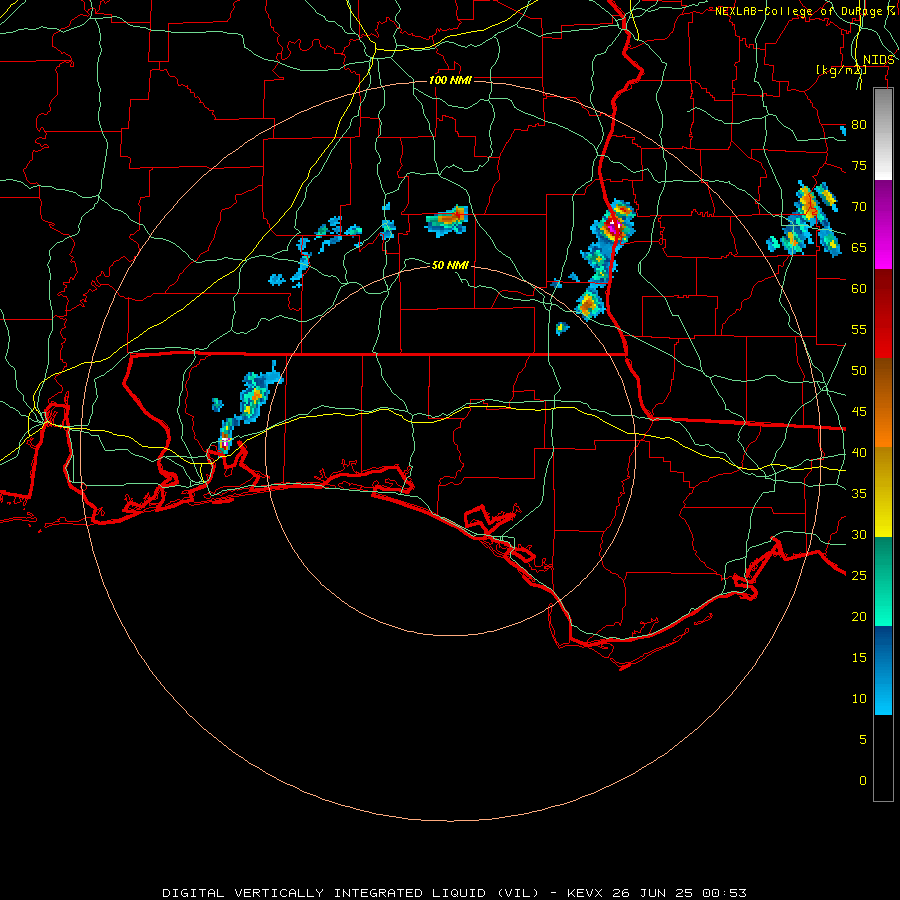Select the legend value 65
Viewport: 900px width, 900px height.
tap(859, 247)
